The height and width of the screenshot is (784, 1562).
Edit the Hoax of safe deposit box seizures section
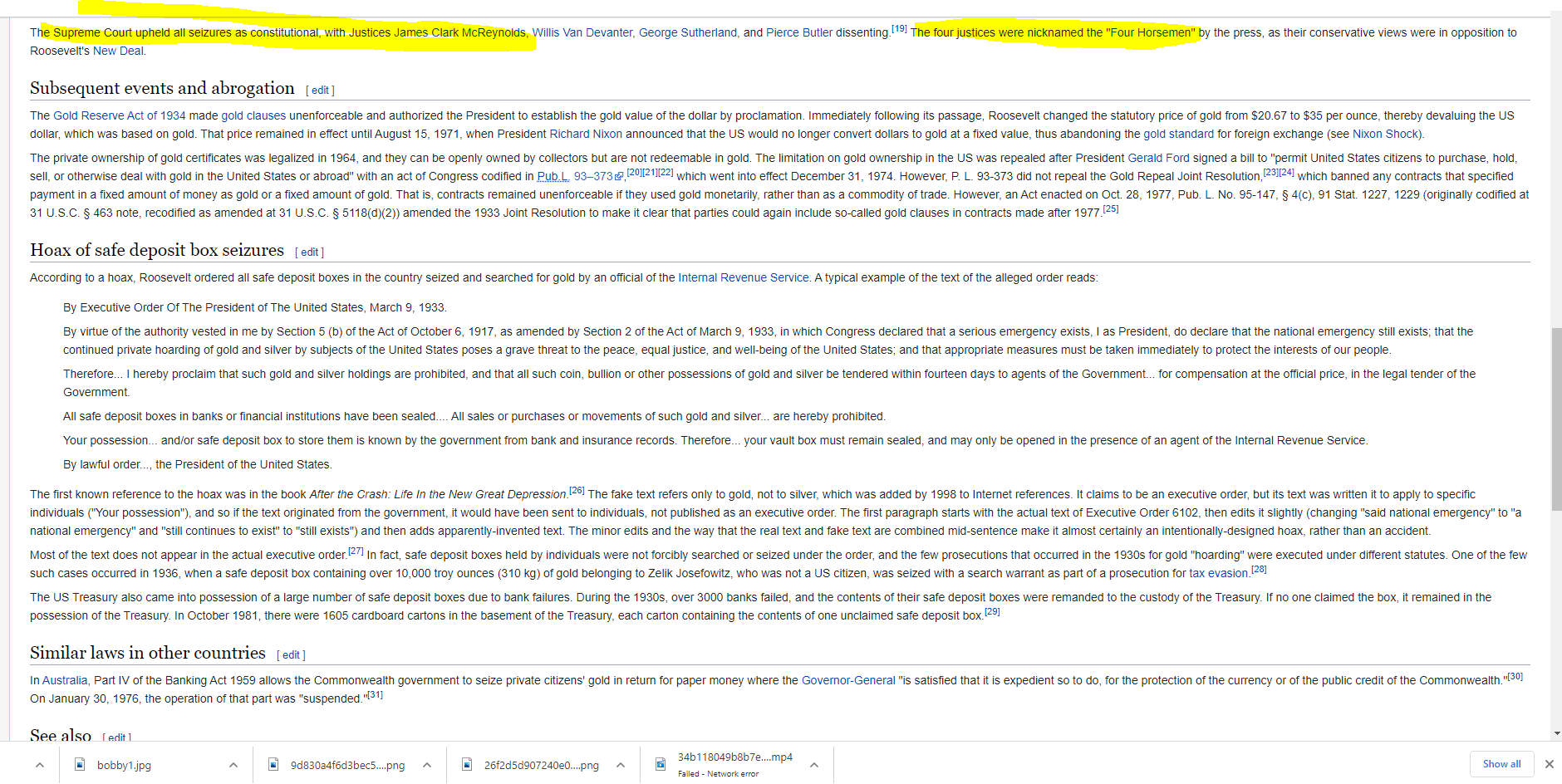click(309, 252)
